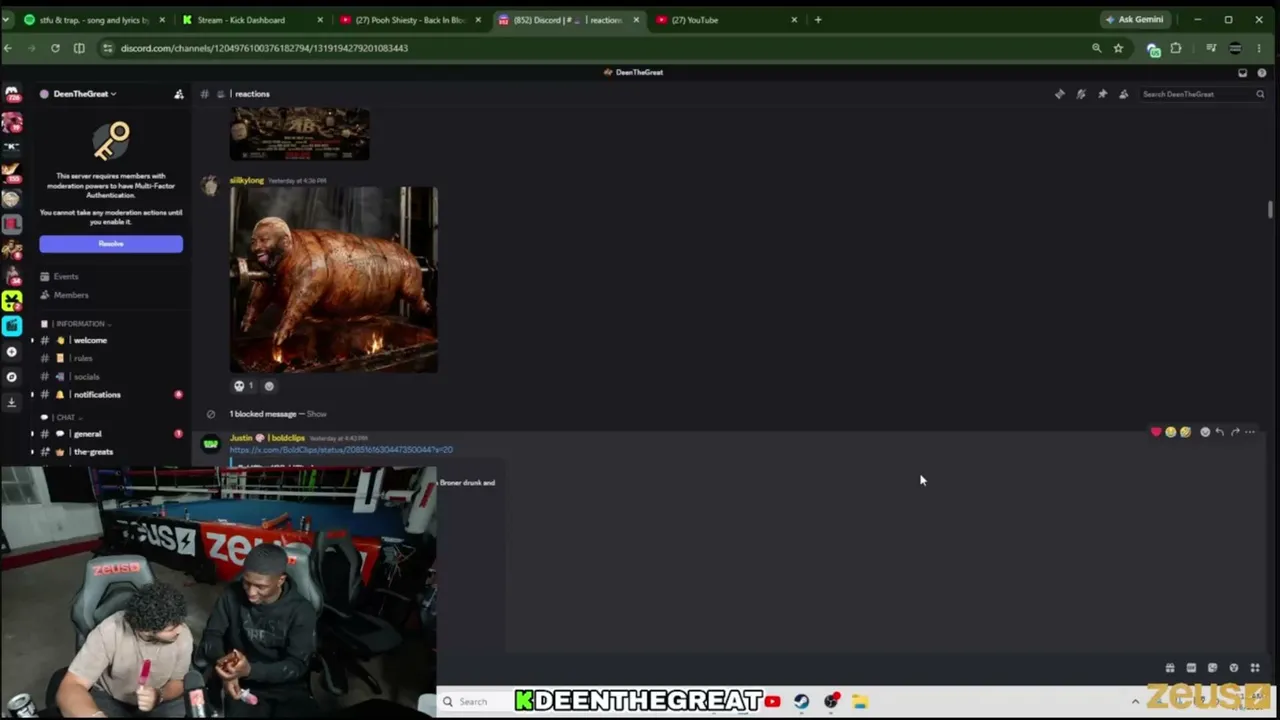Show hidden system tray icons chevron

click(1135, 701)
